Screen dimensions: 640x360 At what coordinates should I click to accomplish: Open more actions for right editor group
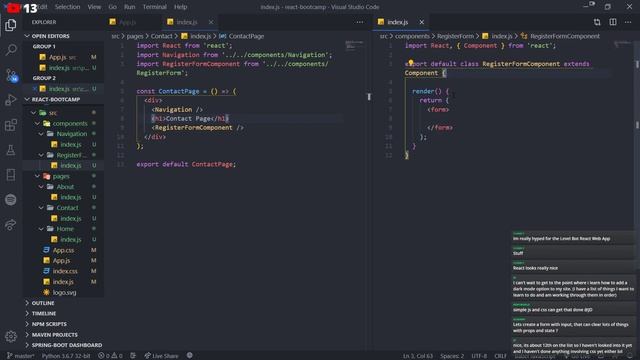(628, 22)
